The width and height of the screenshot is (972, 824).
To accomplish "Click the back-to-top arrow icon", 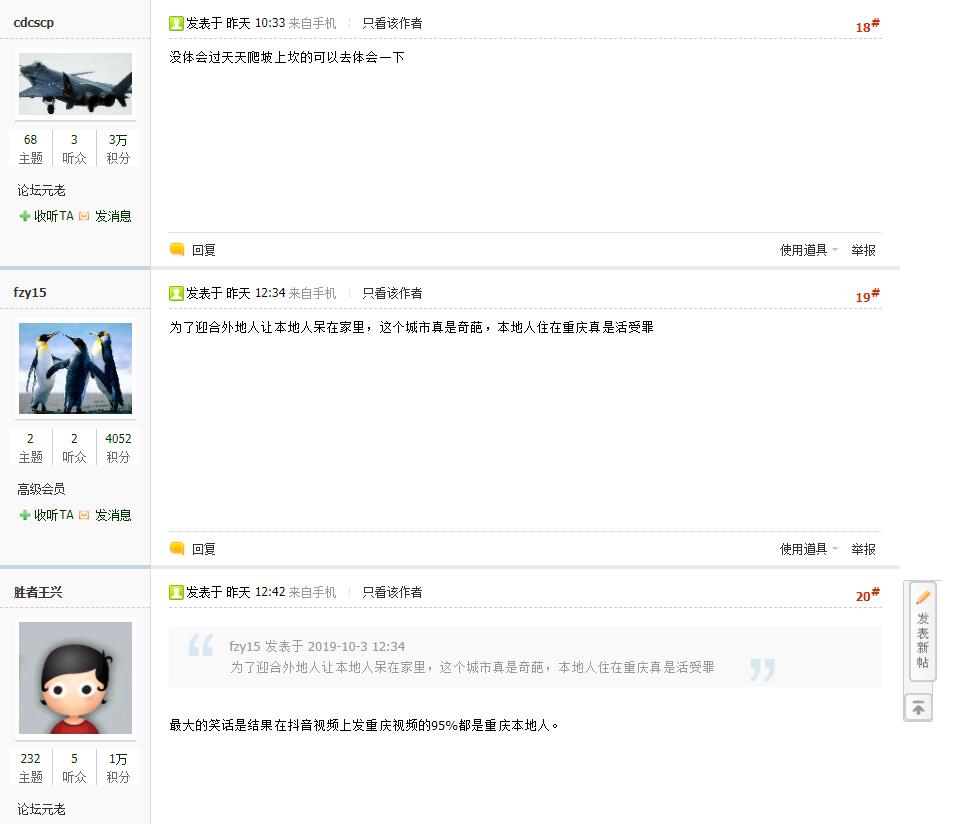I will pyautogui.click(x=918, y=708).
